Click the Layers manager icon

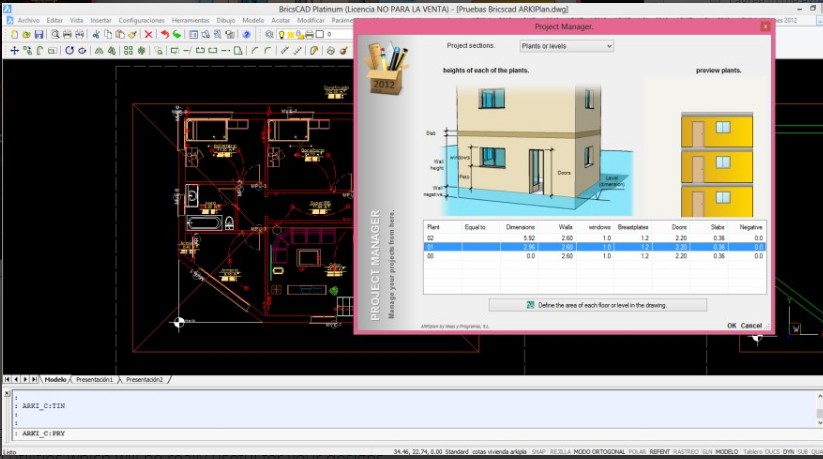[269, 35]
